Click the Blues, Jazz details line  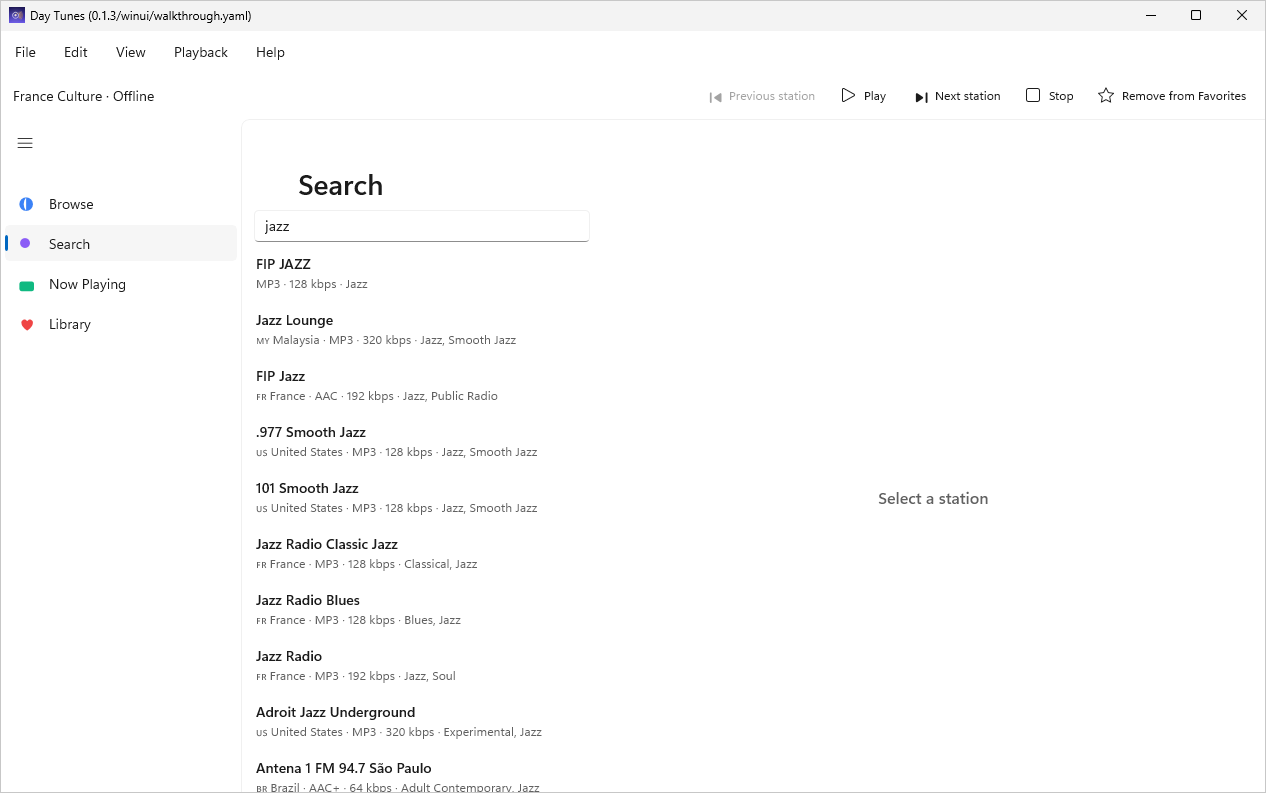[358, 620]
